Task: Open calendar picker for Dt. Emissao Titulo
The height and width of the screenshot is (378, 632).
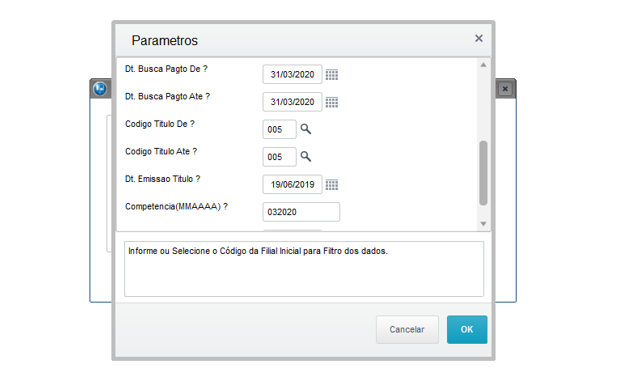Action: [332, 185]
